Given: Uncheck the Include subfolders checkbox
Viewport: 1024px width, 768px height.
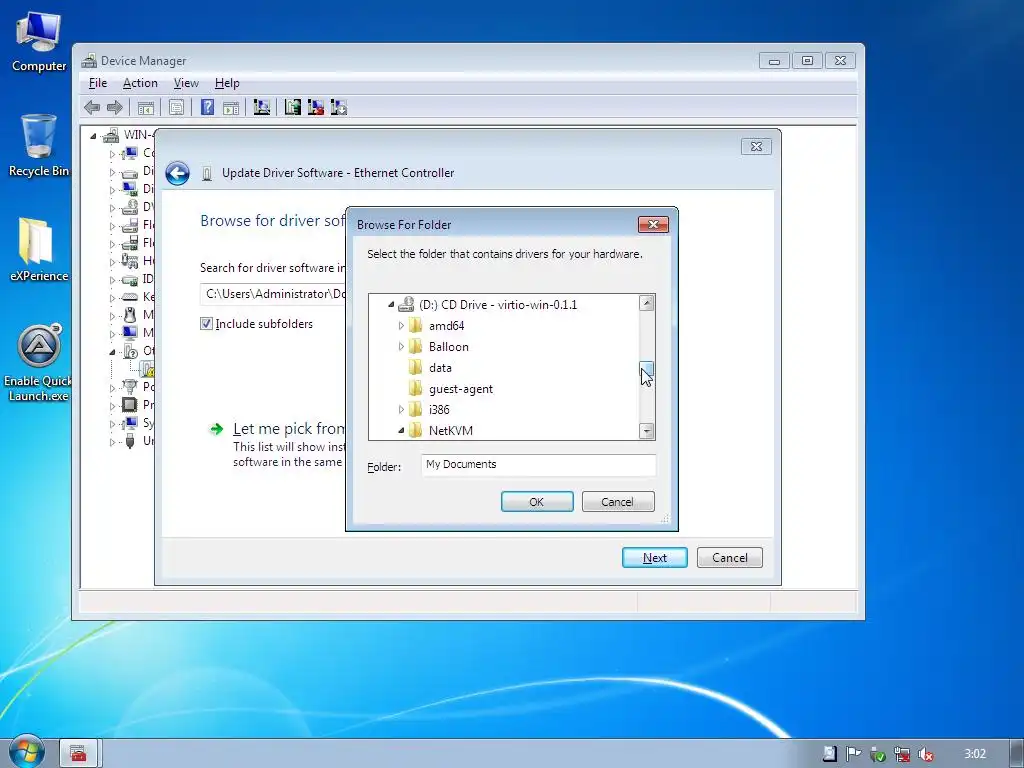Looking at the screenshot, I should pyautogui.click(x=206, y=323).
